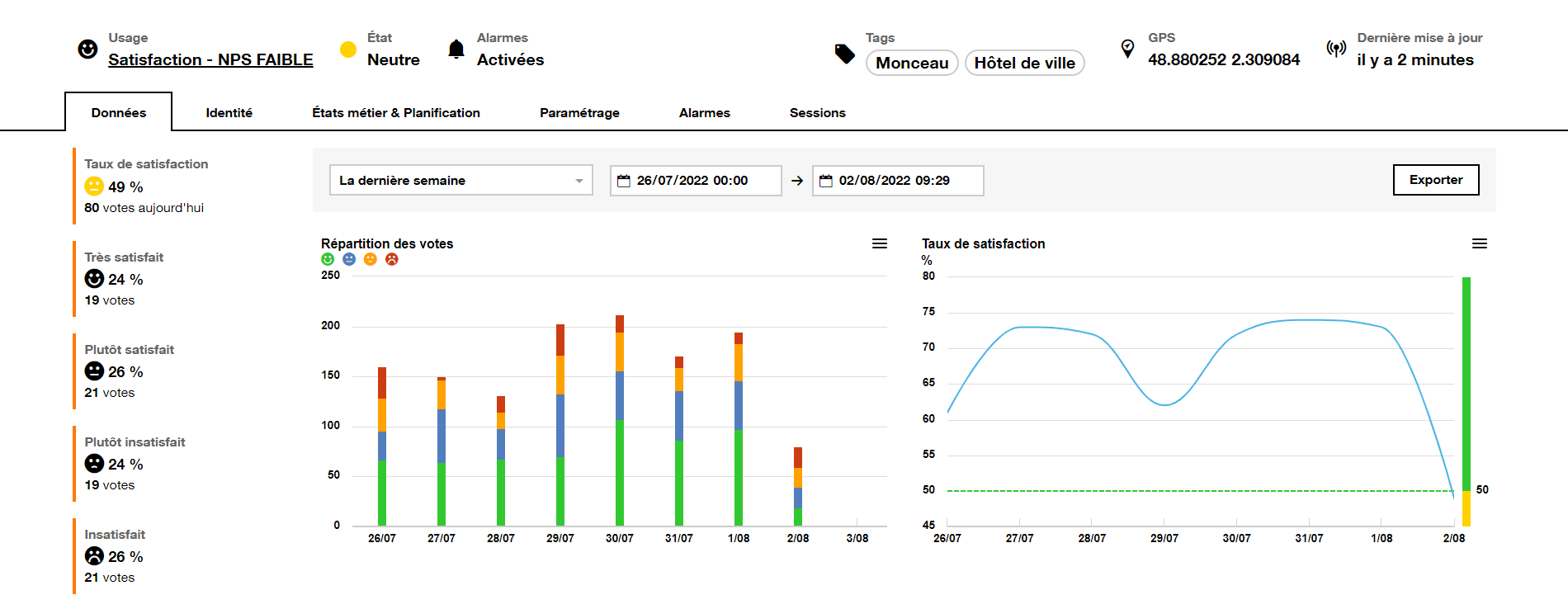
Task: Click the last update signal icon
Action: tap(1336, 49)
